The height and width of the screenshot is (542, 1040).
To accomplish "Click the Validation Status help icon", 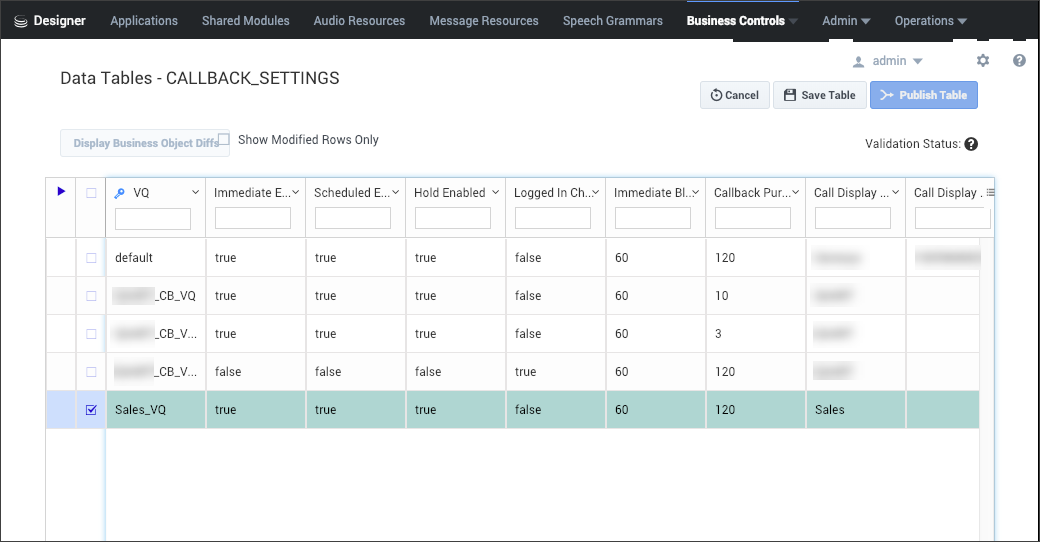I will click(971, 144).
